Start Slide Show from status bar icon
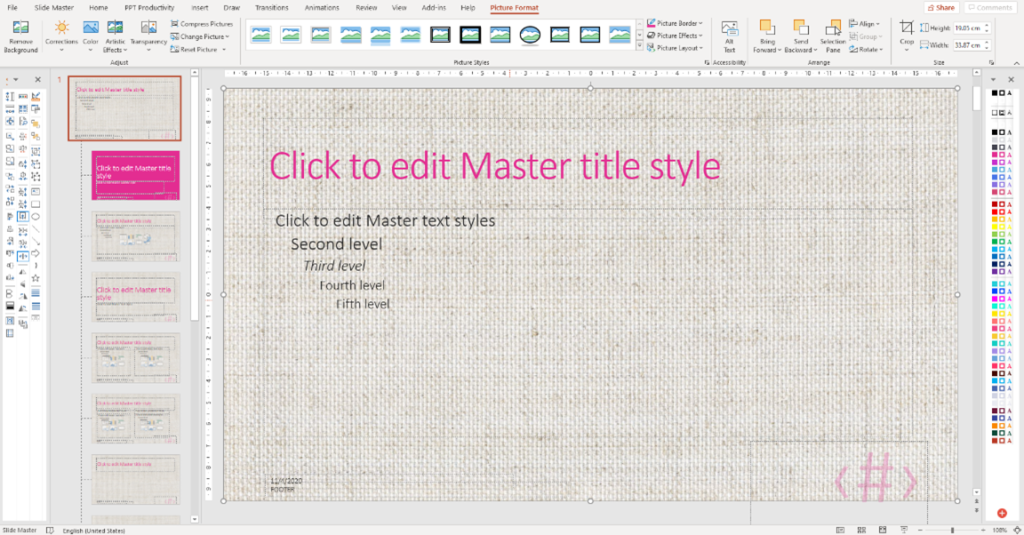 click(x=904, y=530)
